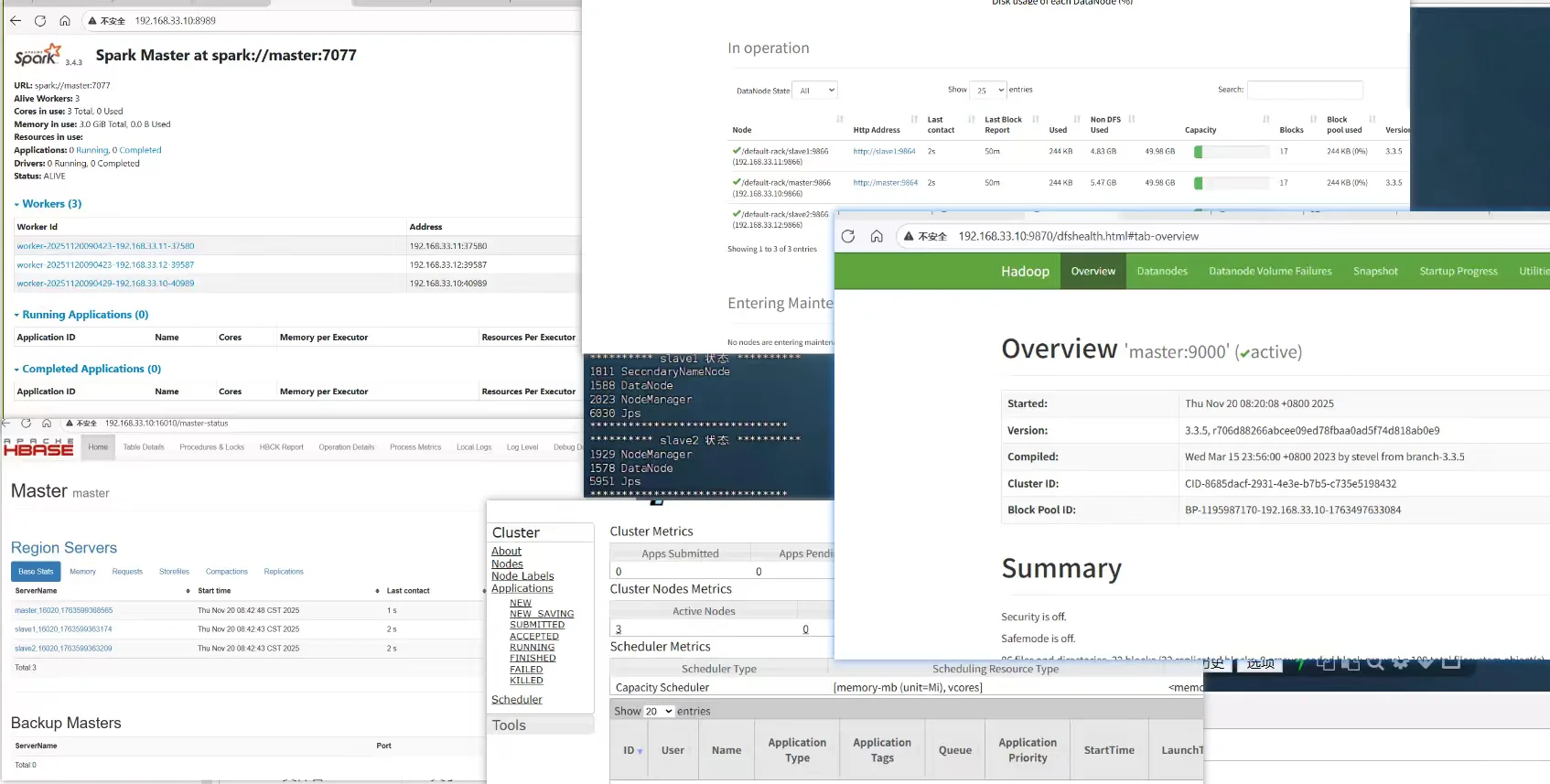This screenshot has height=784, width=1550.
Task: Collapse the Workers (3) section
Action: pyautogui.click(x=48, y=204)
